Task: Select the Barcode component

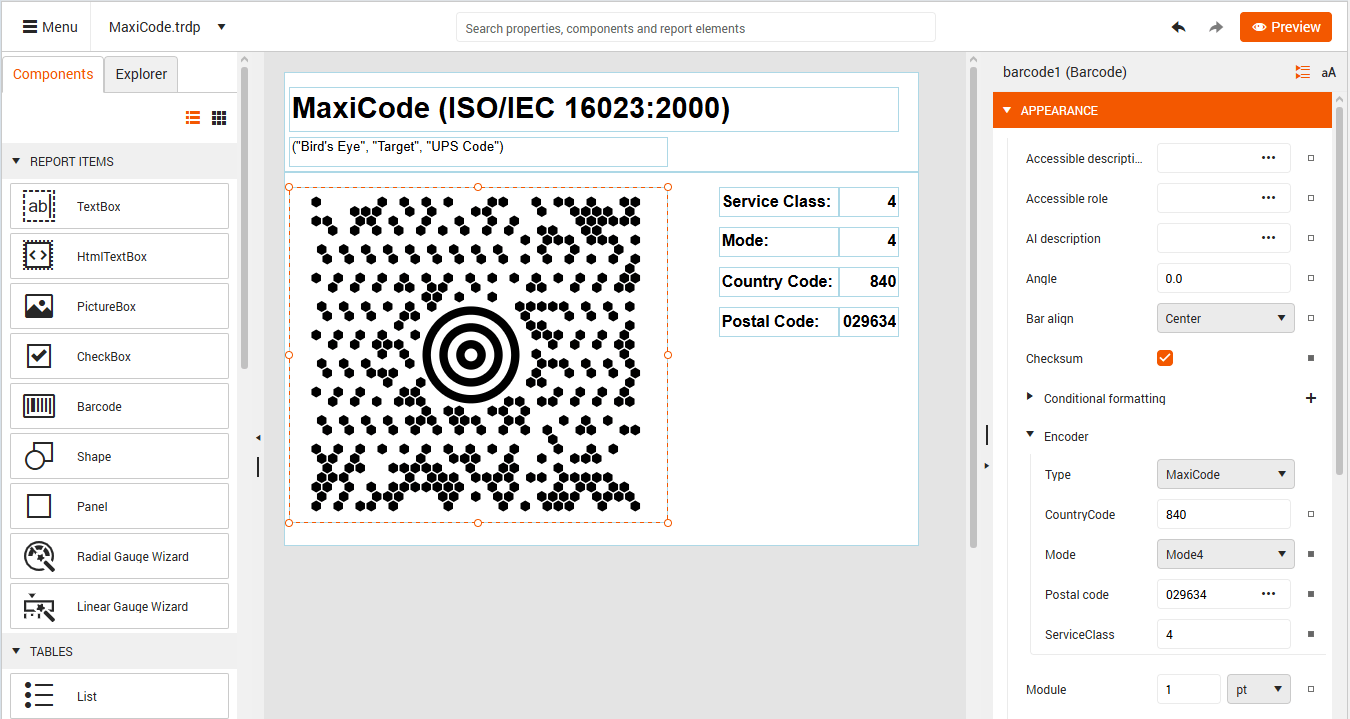Action: tap(119, 406)
